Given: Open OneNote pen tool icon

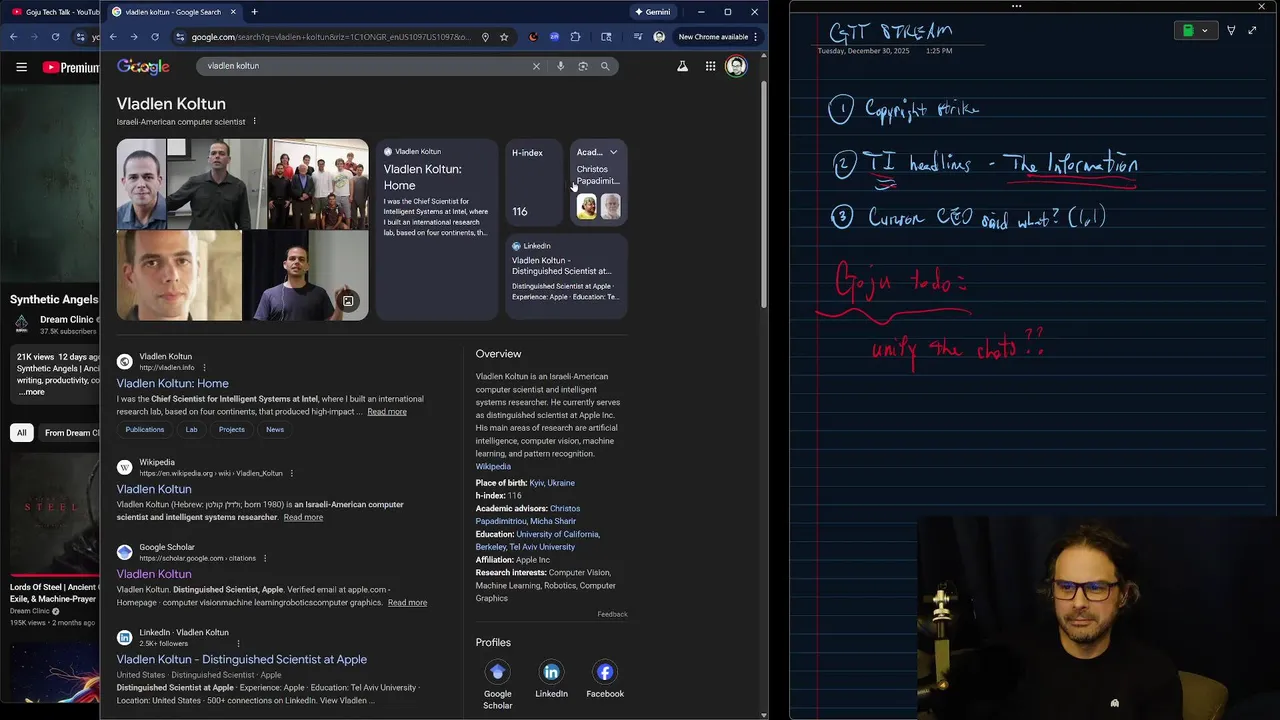Looking at the screenshot, I should [x=1231, y=31].
